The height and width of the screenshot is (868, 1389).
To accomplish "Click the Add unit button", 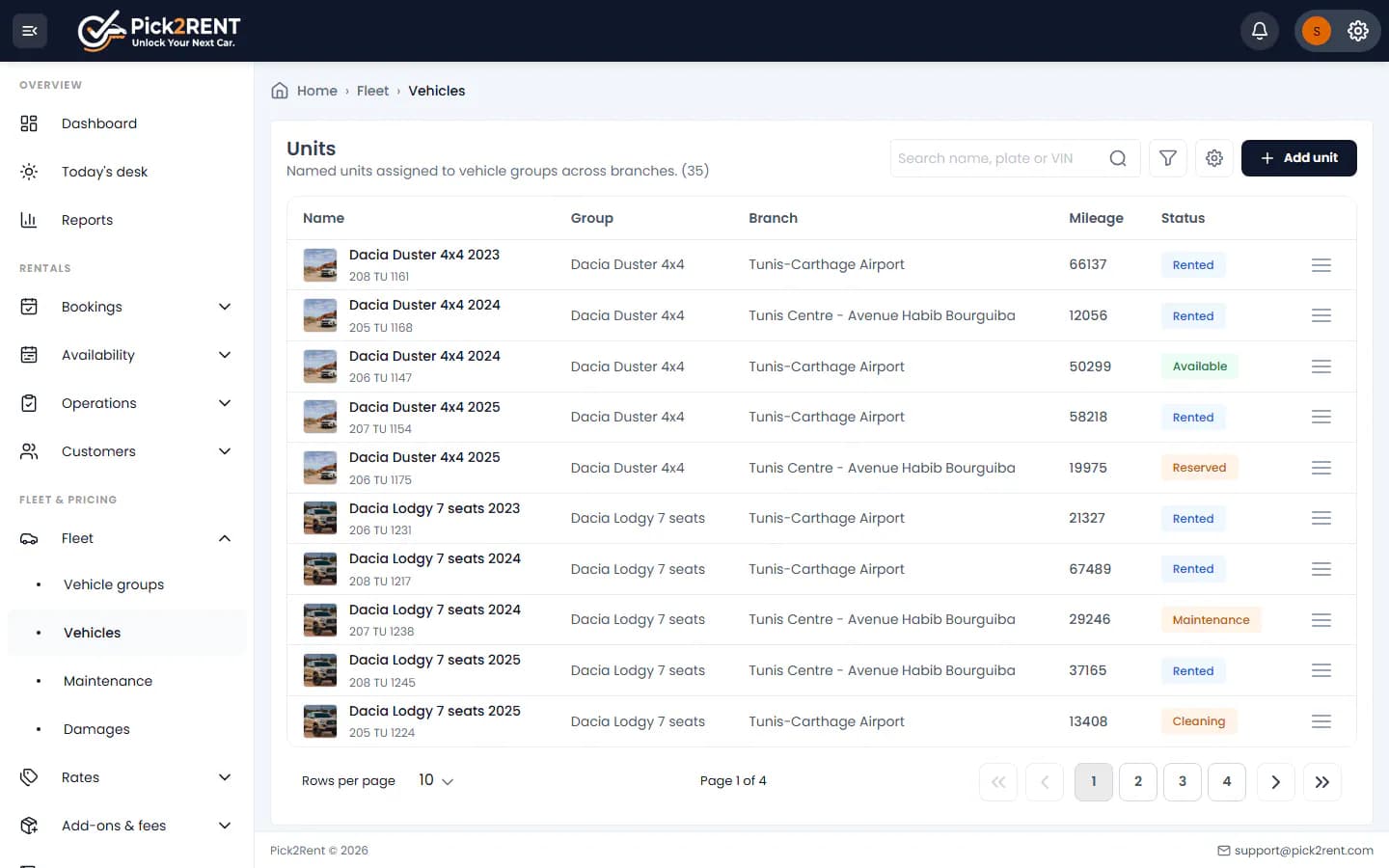I will (1298, 158).
